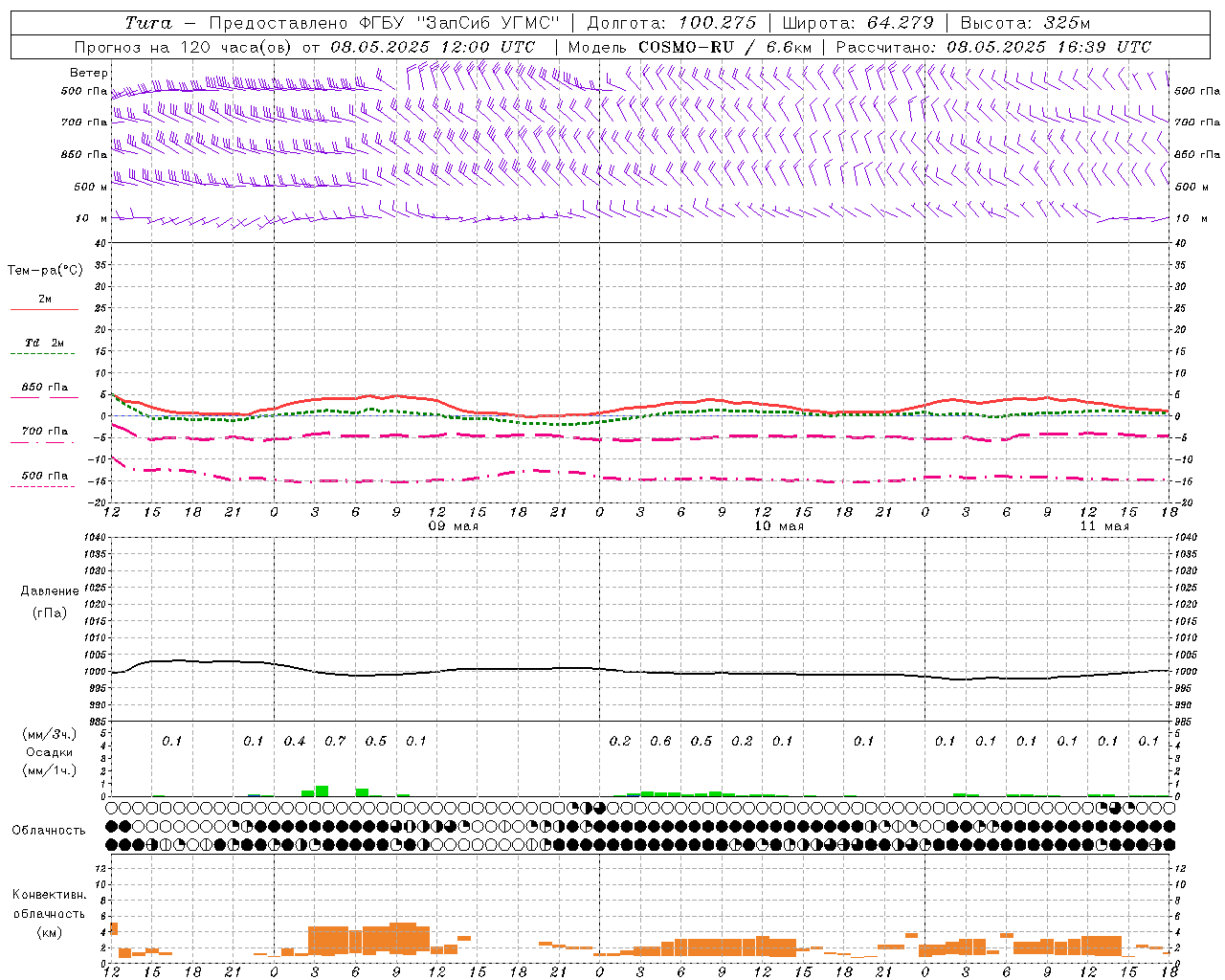This screenshot has height=980, width=1225.
Task: Click the model label "COSMO-RU / 6.6км"
Action: coord(724,47)
